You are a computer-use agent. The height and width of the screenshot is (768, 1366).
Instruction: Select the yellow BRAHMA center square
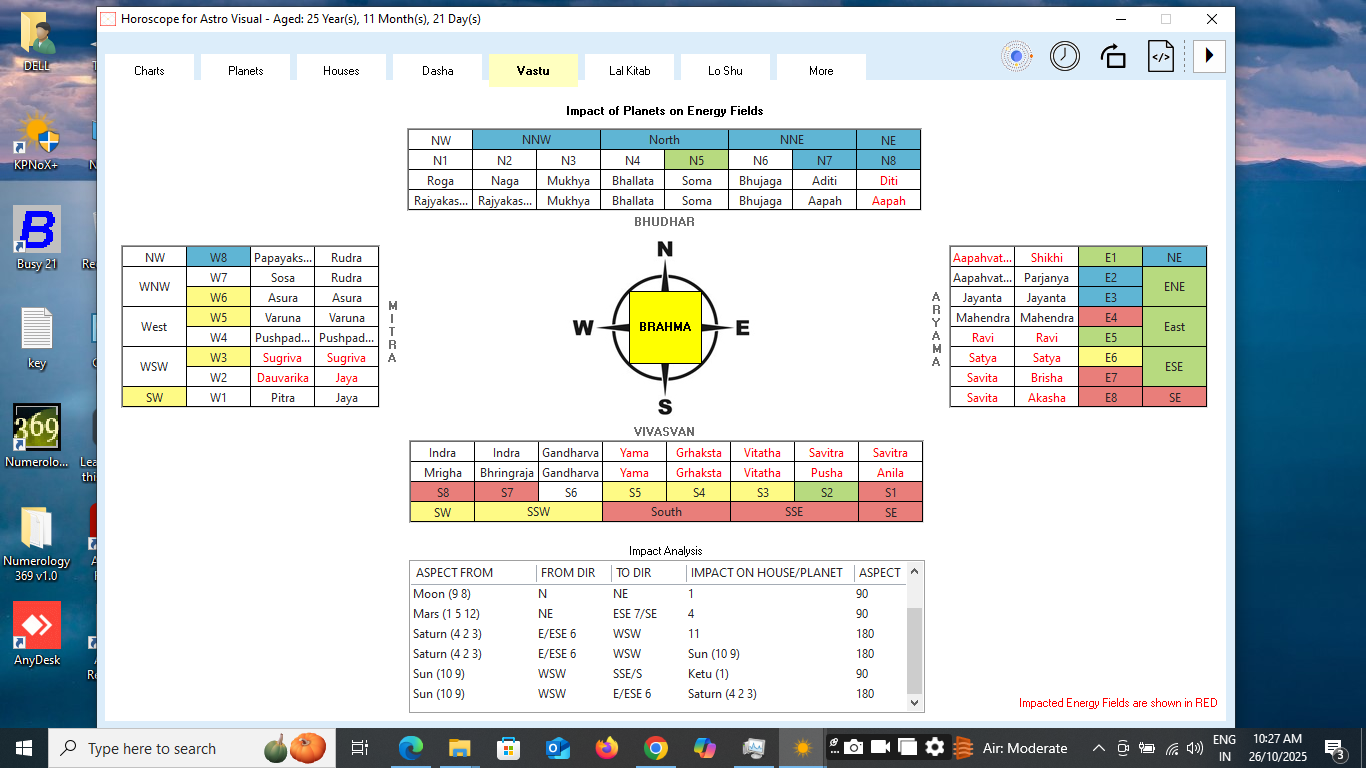[665, 327]
